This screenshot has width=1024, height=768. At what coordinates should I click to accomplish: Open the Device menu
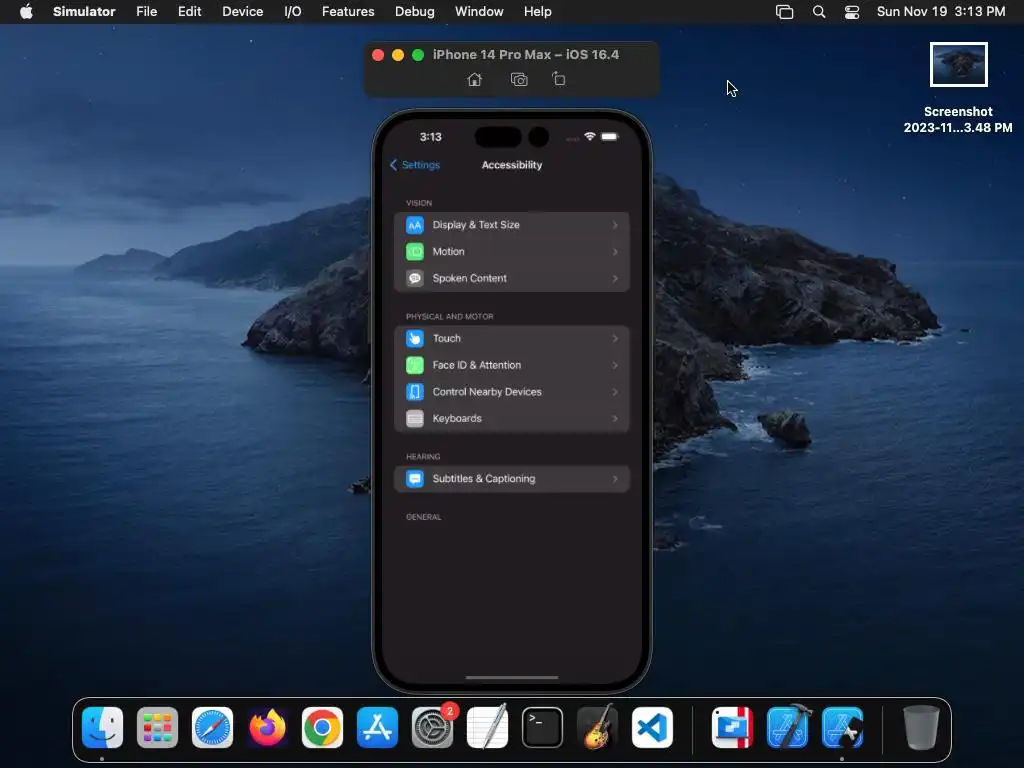click(242, 12)
